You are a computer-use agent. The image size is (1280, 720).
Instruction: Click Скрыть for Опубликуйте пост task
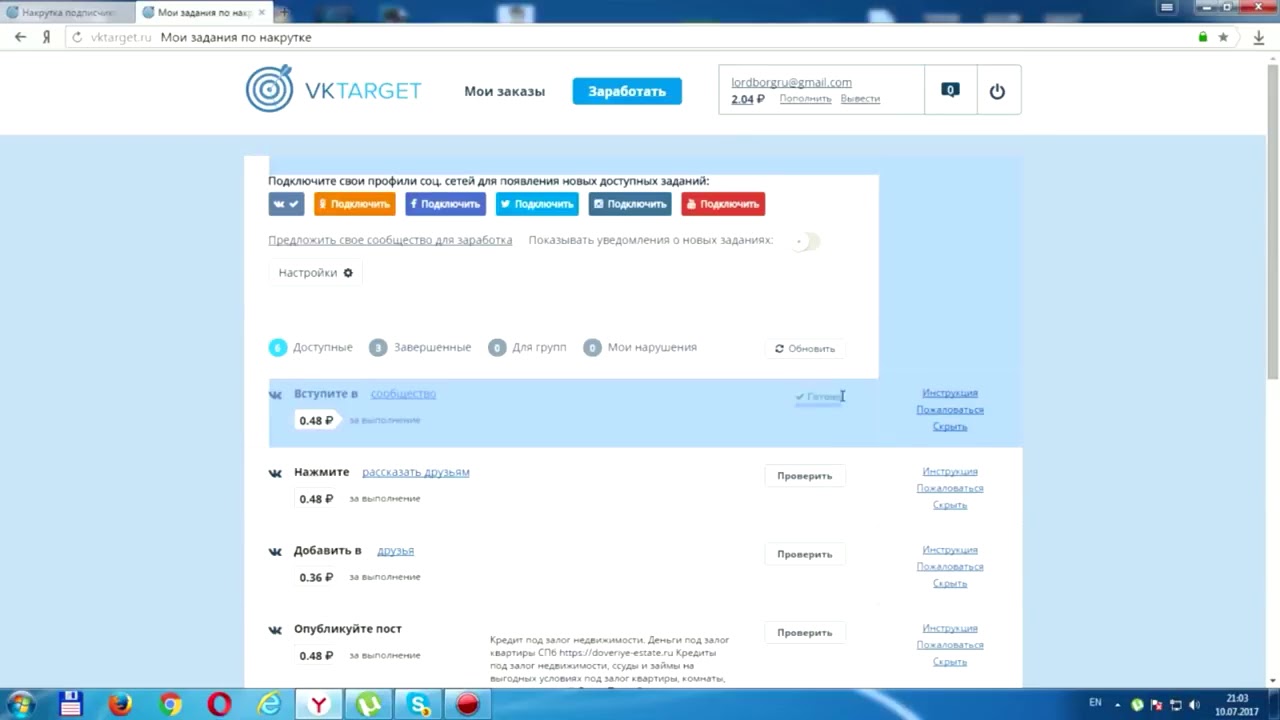[x=950, y=662]
